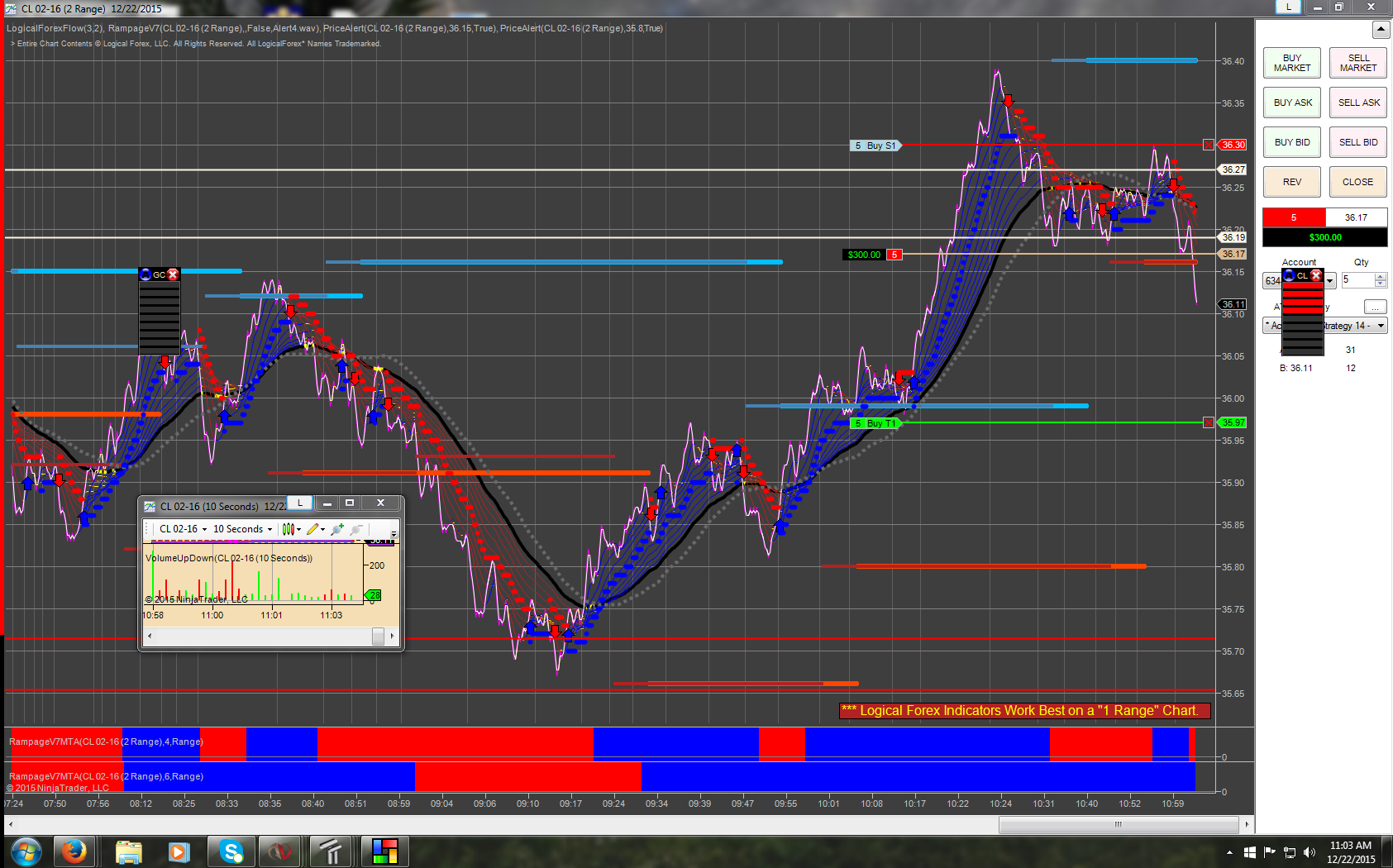Click the 10 Seconds chart window icon
The height and width of the screenshot is (868, 1393).
point(150,506)
